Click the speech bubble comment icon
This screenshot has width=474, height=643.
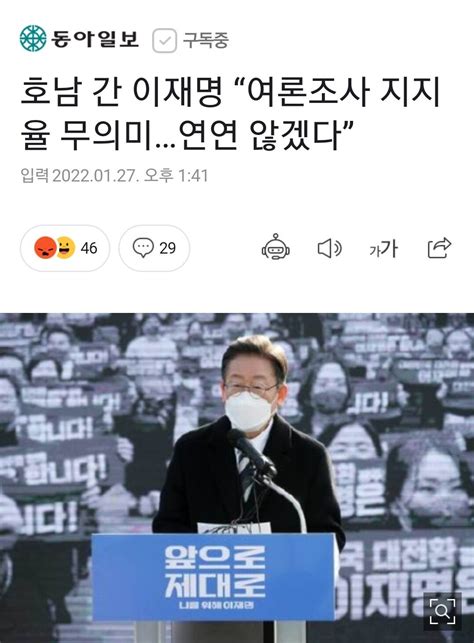pos(143,248)
